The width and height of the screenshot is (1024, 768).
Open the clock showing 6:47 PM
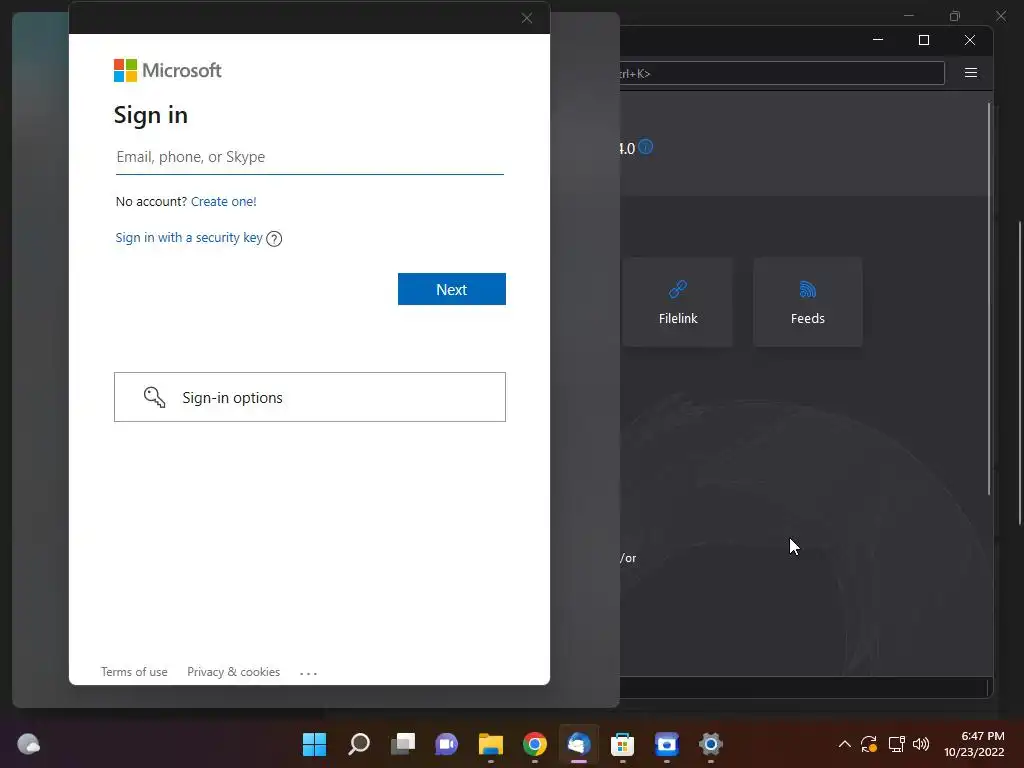pos(974,744)
